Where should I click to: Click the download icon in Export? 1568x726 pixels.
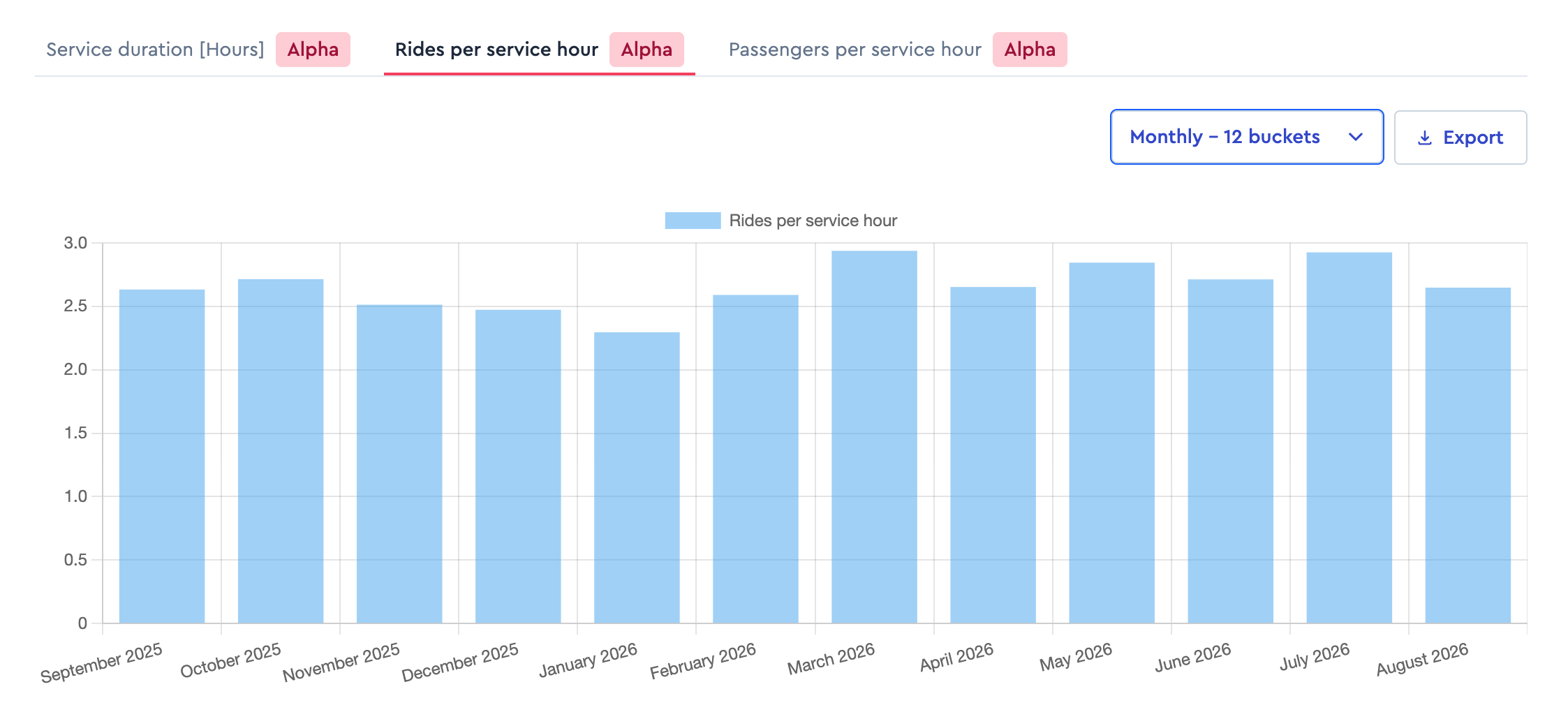point(1425,138)
